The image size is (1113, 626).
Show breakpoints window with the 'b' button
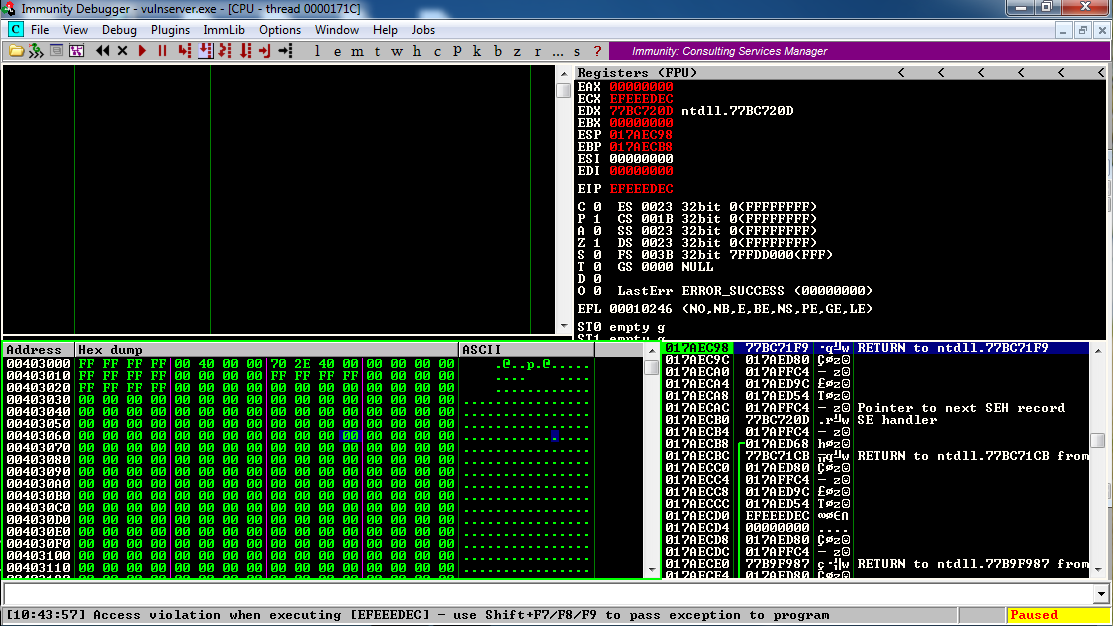[x=497, y=51]
